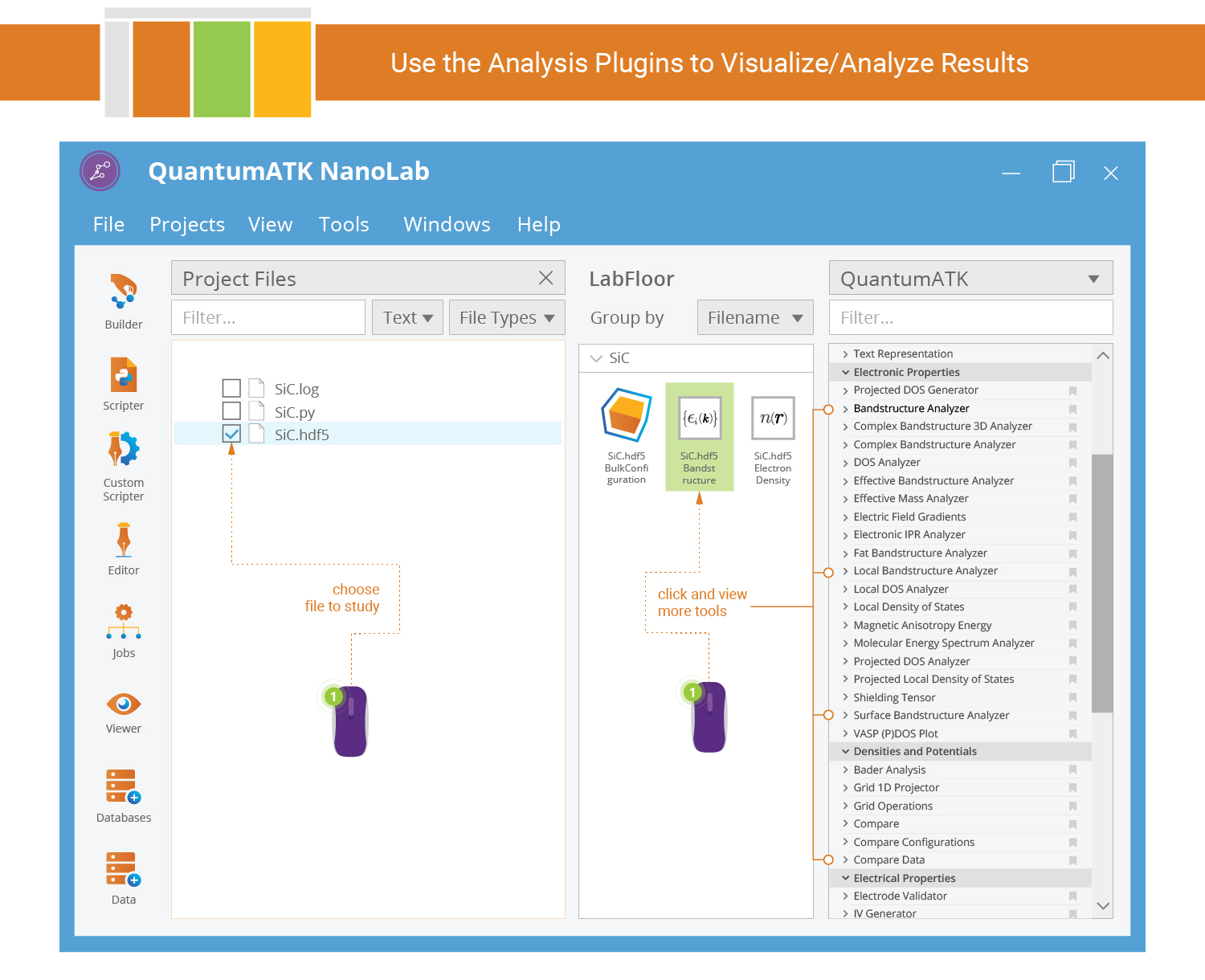Click the SiC.log file icon
The height and width of the screenshot is (980, 1205).
pyautogui.click(x=256, y=388)
